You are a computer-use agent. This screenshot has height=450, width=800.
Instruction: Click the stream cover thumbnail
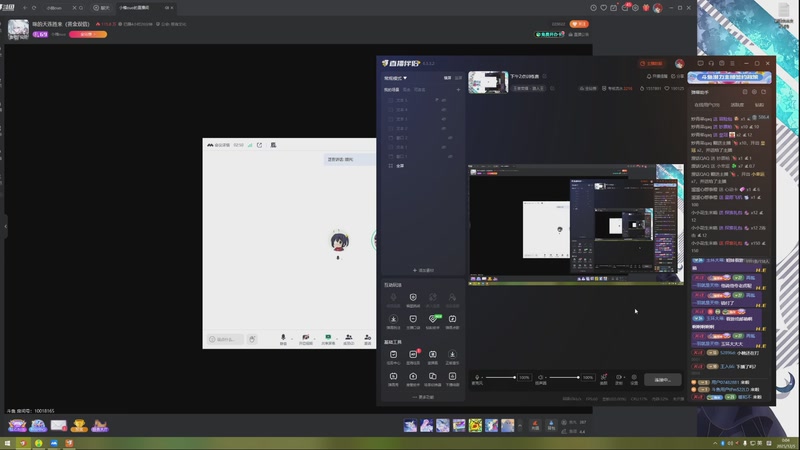click(488, 82)
